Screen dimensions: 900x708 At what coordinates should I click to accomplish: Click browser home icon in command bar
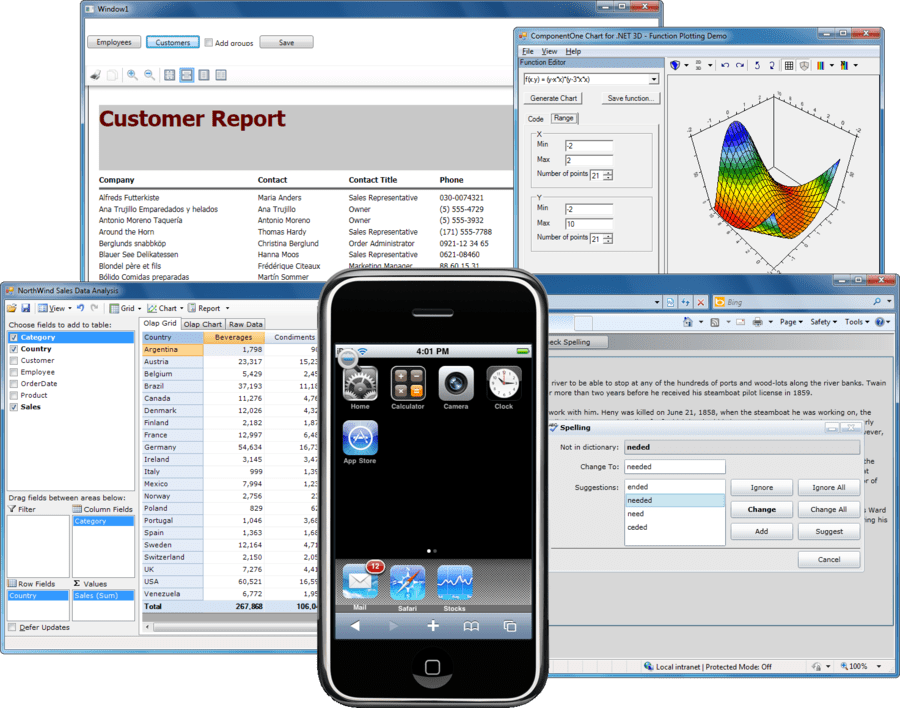tap(688, 322)
